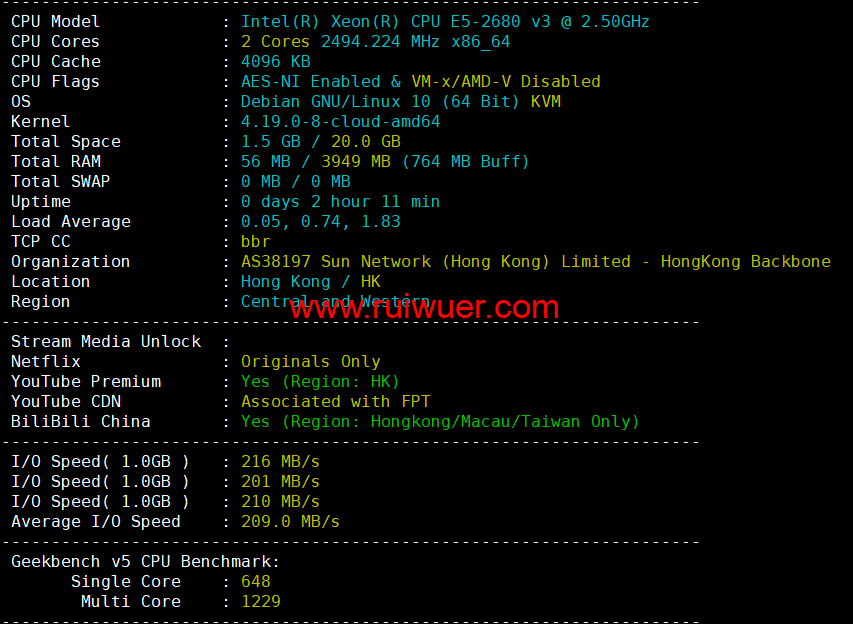Click the YouTube Premium Yes result

[x=320, y=382]
